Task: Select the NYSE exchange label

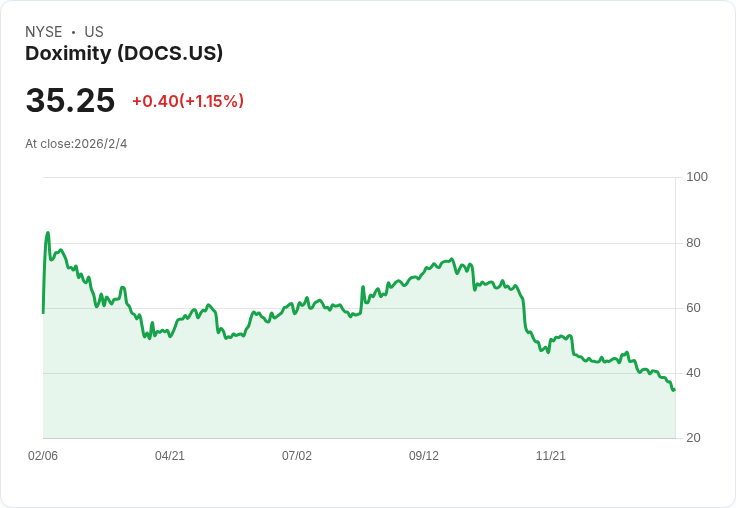Action: pos(44,32)
